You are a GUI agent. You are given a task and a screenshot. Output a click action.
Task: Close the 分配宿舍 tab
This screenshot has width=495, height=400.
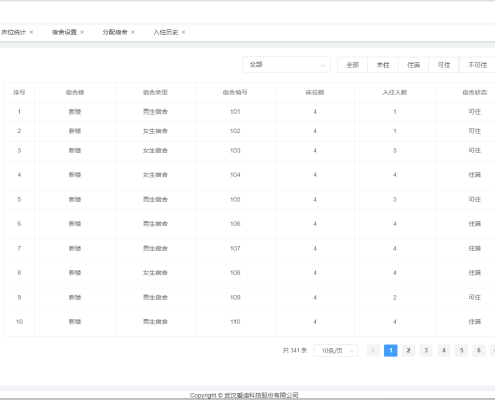[x=133, y=32]
